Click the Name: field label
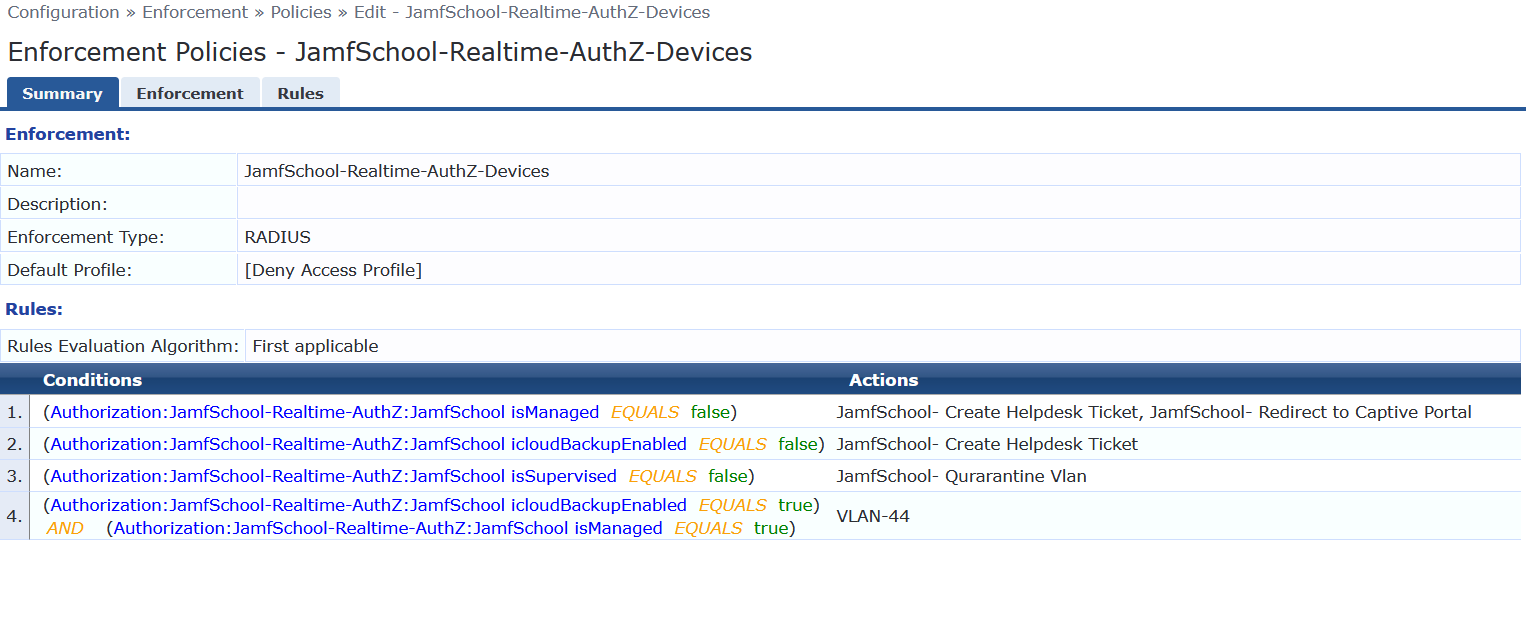The image size is (1526, 632). tap(35, 171)
